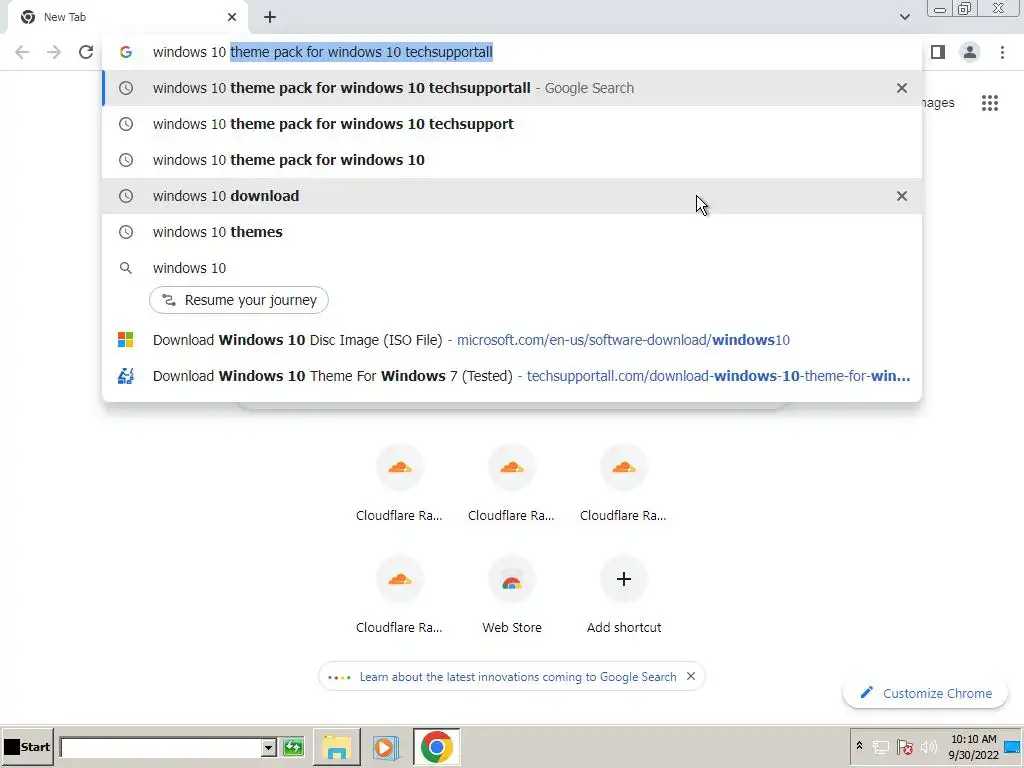
Task: Select the plain 'windows 10' search suggestion
Action: point(512,268)
